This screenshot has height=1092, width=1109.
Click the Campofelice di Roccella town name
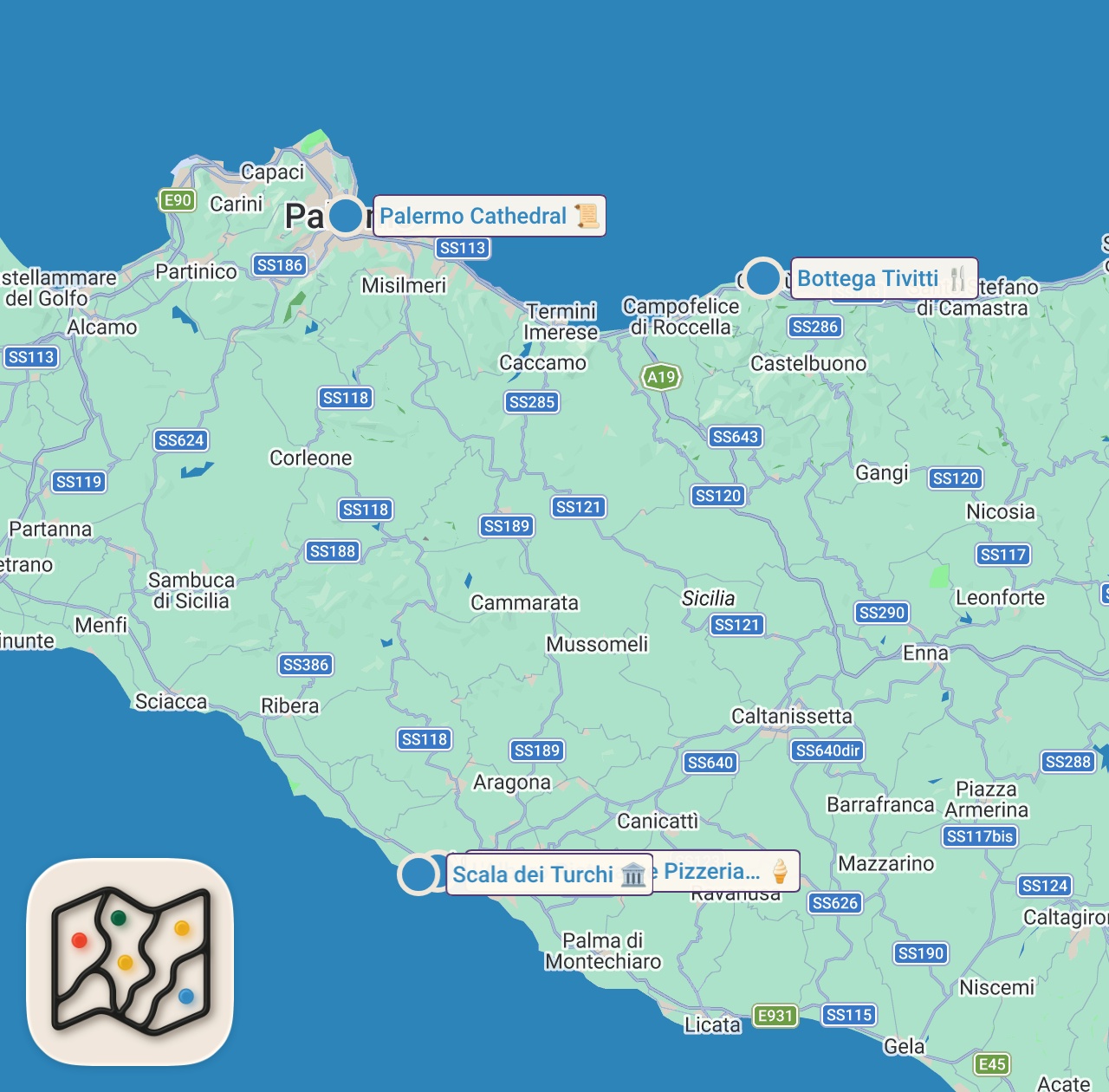click(x=681, y=316)
